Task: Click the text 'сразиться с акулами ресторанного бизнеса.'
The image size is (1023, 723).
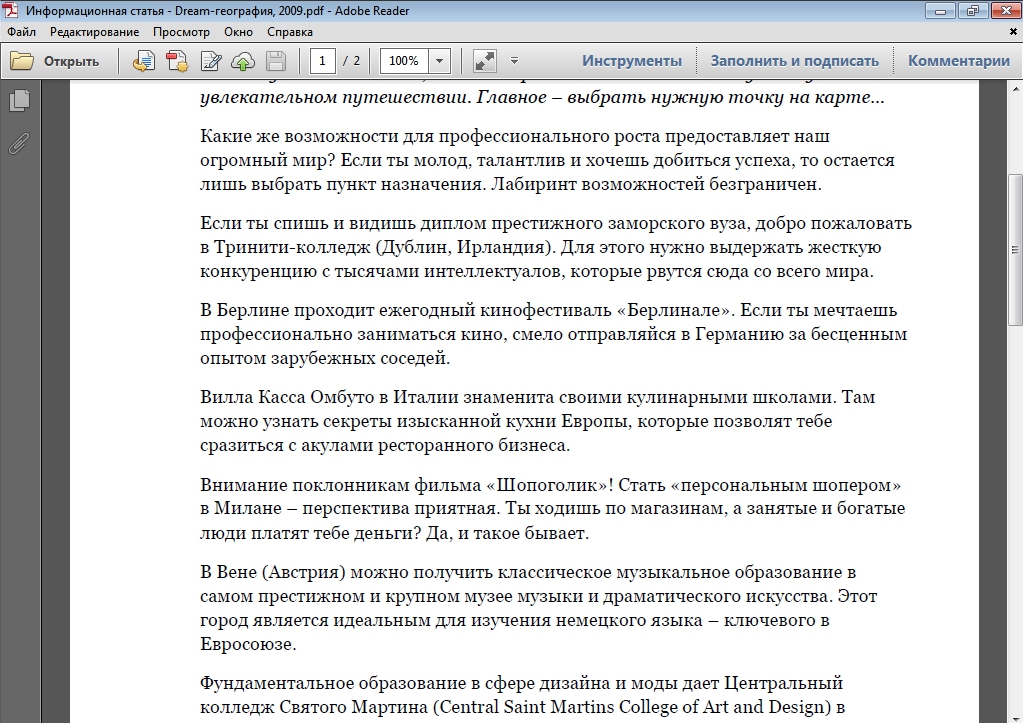Action: (385, 445)
